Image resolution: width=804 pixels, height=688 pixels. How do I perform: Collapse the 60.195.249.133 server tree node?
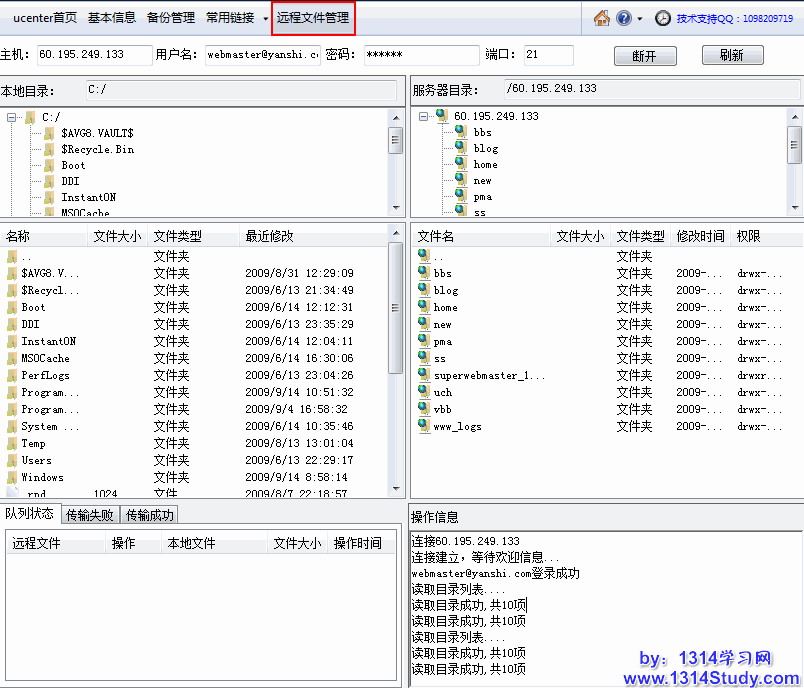(x=424, y=116)
